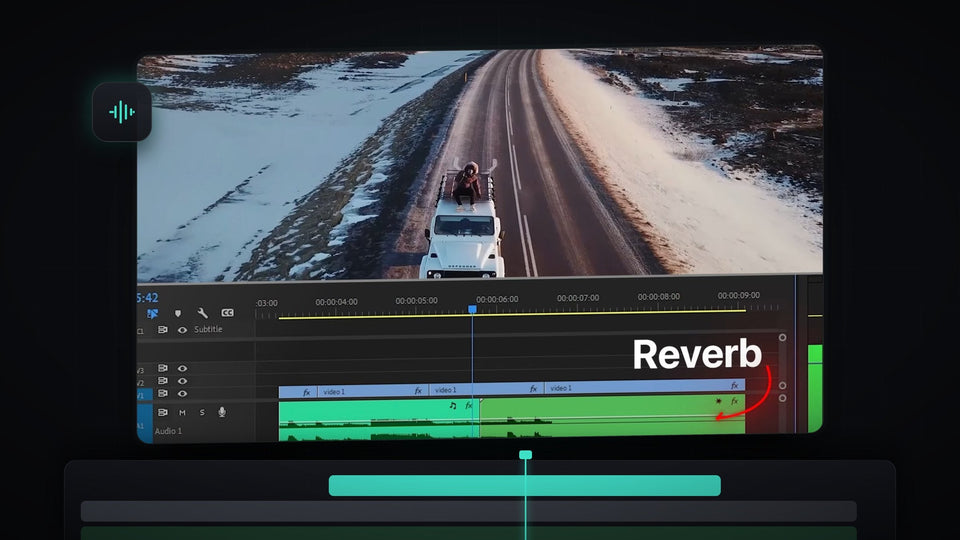Toggle the insert sequences as nests icon
Screen dimensions: 960x540
[152, 313]
